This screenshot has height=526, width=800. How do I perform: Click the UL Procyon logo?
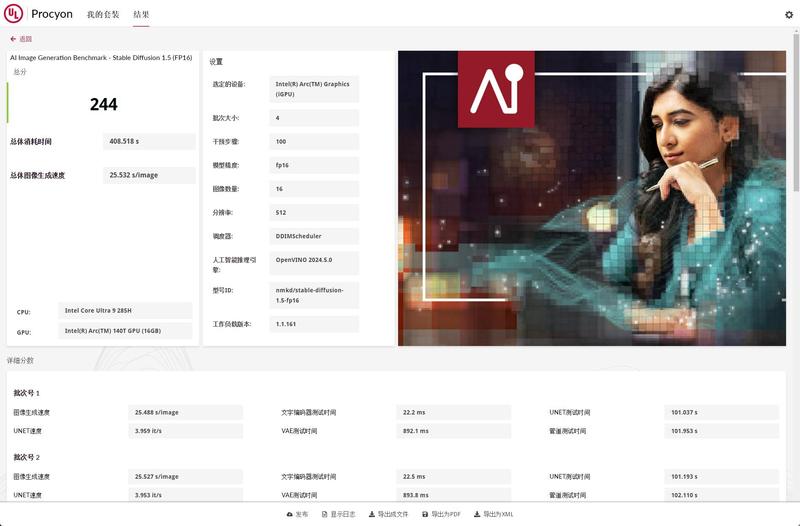click(x=38, y=14)
